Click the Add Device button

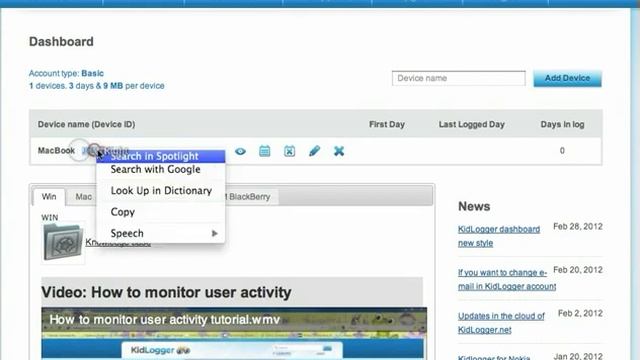pos(567,78)
